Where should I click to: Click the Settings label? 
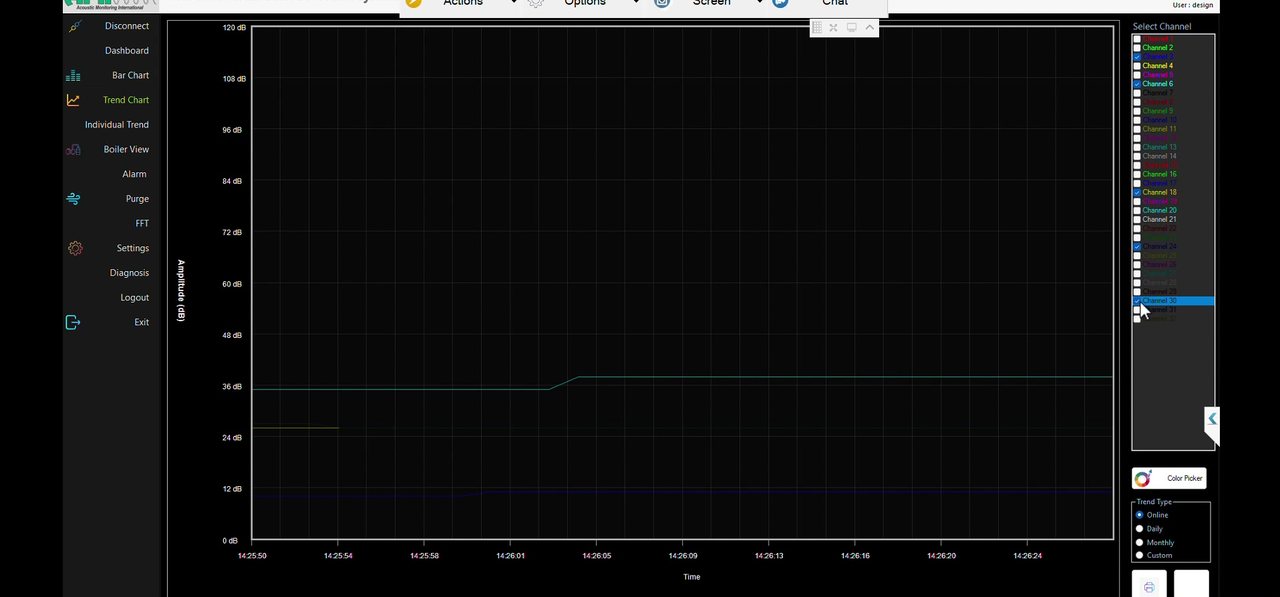click(x=133, y=248)
